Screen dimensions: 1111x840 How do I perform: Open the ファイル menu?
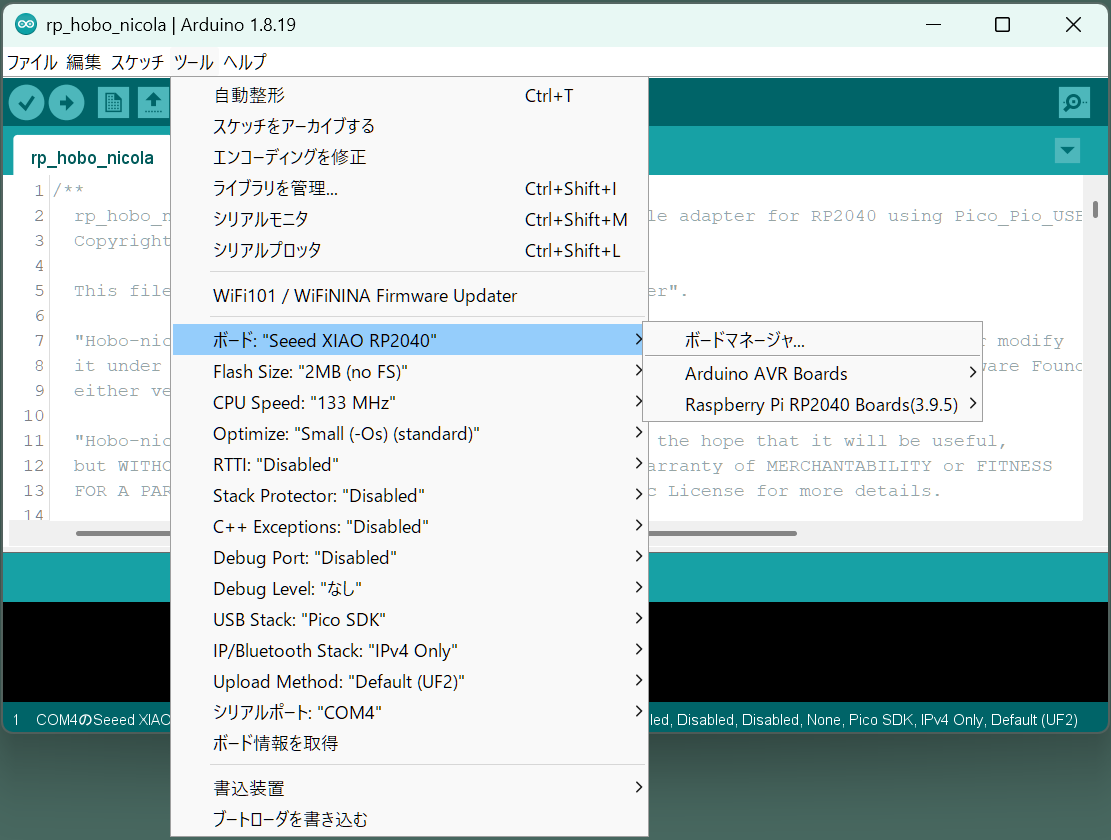tap(32, 62)
